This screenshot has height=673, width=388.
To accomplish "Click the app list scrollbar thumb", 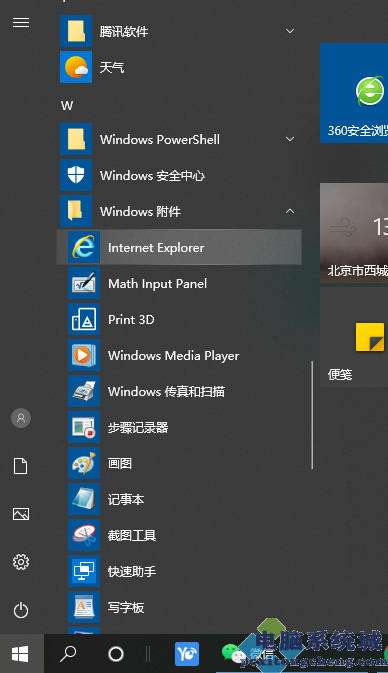I will tap(312, 415).
